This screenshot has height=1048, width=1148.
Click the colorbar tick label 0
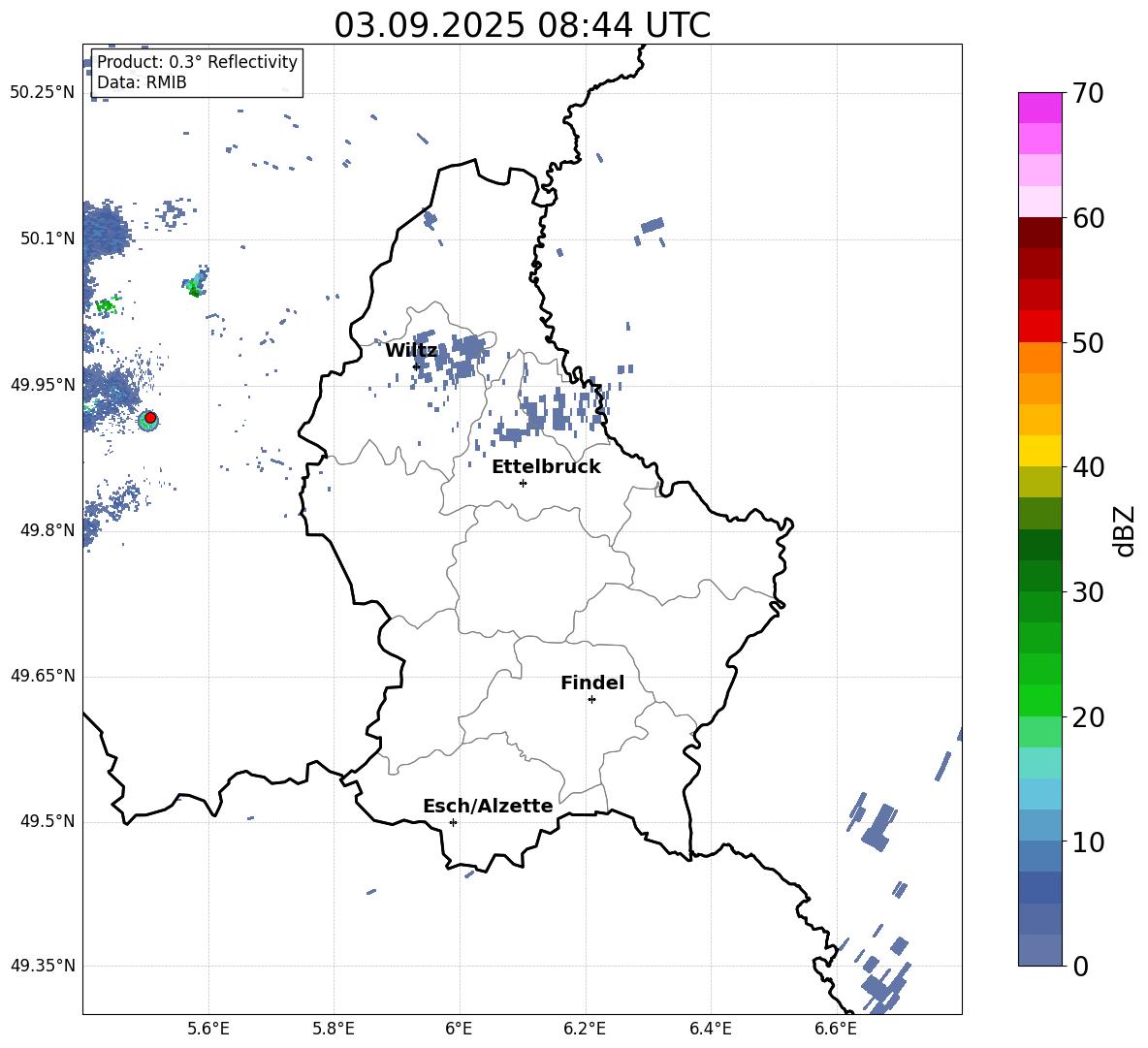coord(1080,966)
